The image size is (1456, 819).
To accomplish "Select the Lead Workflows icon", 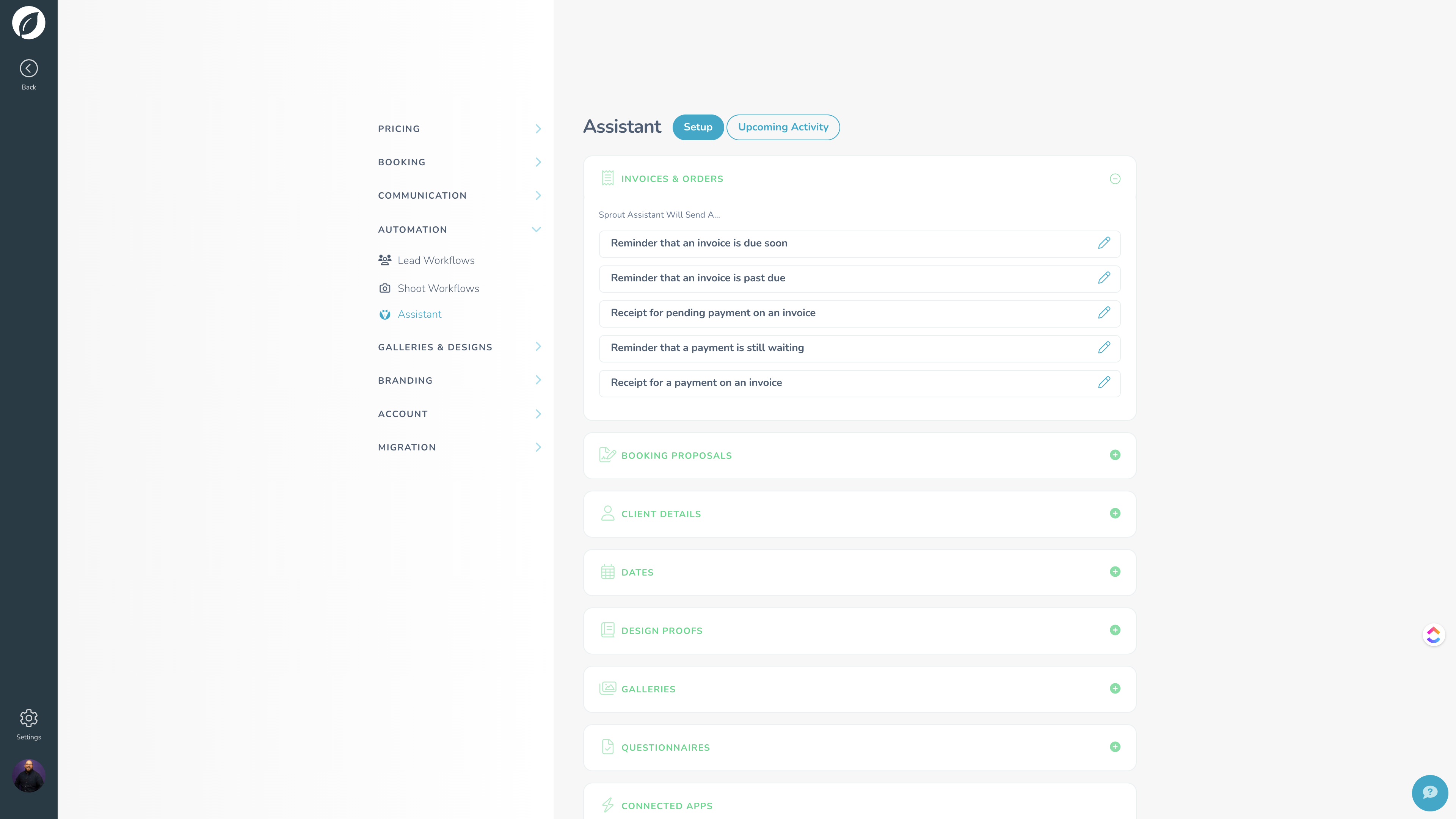I will [x=385, y=260].
